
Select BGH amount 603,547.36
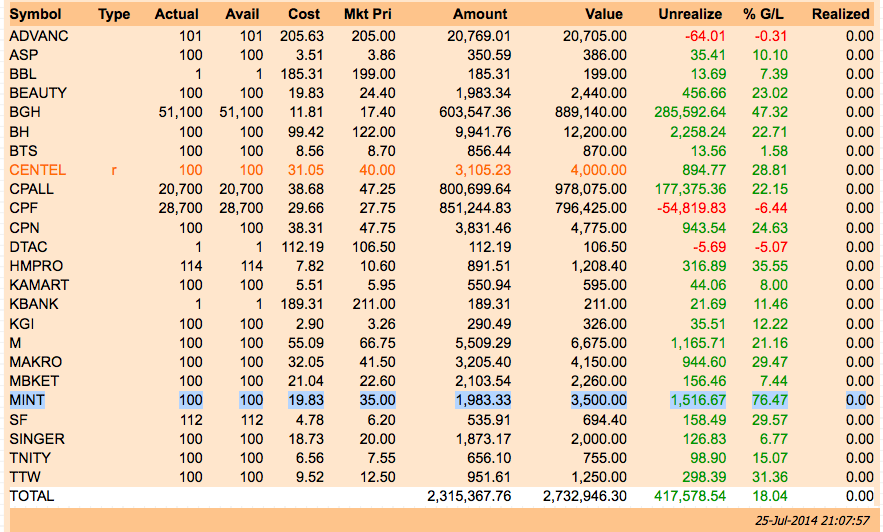click(475, 113)
